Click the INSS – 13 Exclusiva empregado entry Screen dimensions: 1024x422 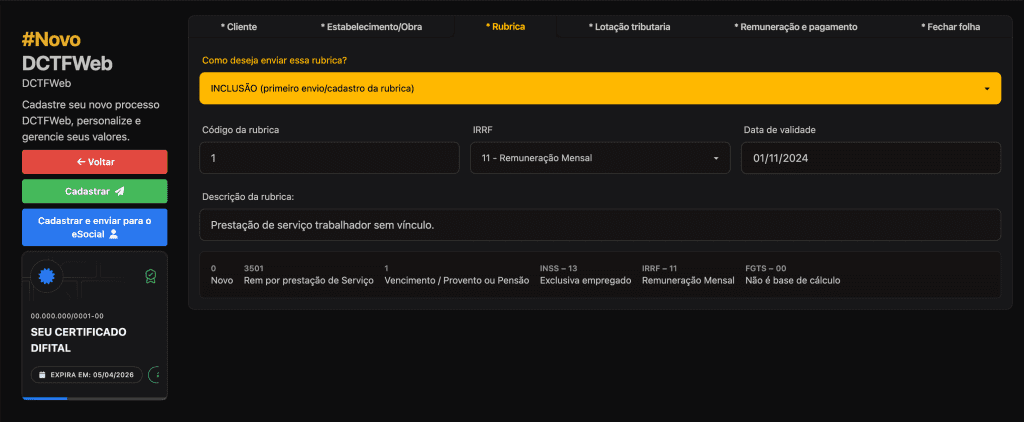[x=585, y=275]
